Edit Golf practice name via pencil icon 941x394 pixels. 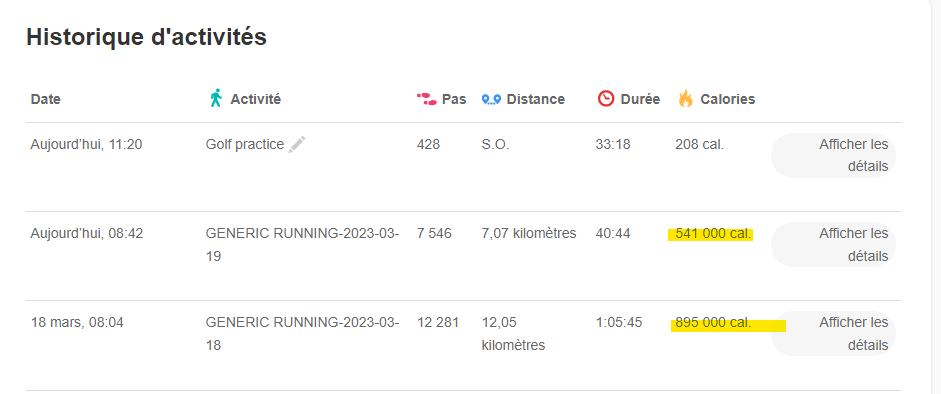[x=297, y=145]
